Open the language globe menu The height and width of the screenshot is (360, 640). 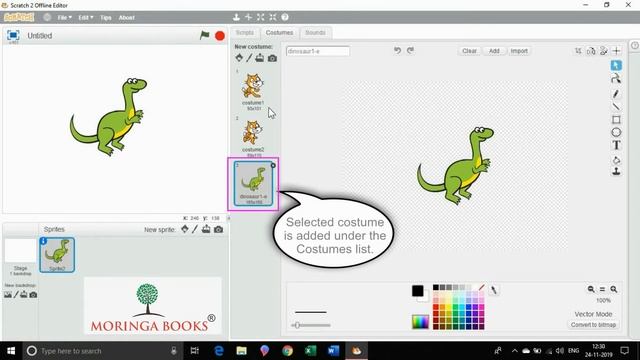point(47,17)
